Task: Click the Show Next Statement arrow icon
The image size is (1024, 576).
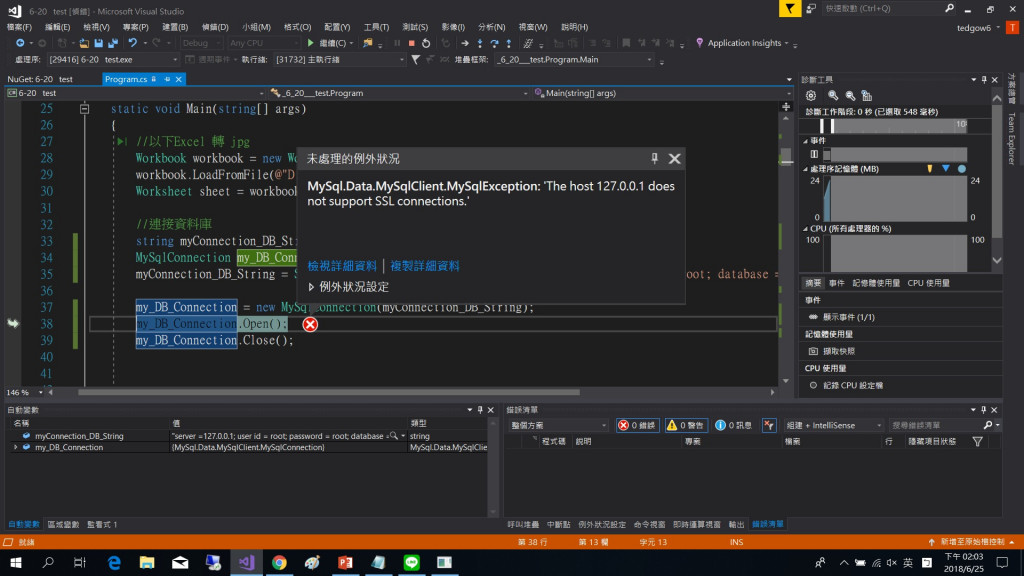Action: coord(464,43)
